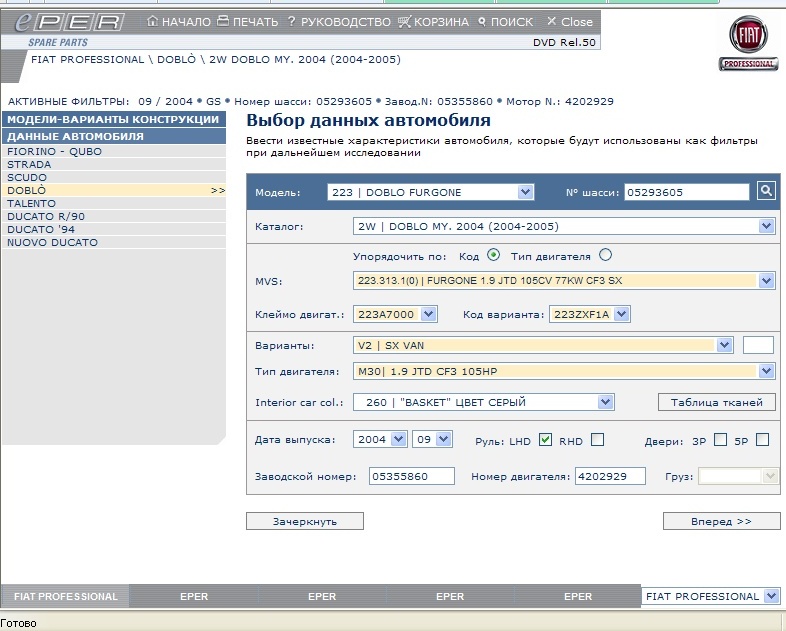Screen dimensions: 786x631
Task: Switch to the first EPER bottom tab
Action: [x=194, y=596]
